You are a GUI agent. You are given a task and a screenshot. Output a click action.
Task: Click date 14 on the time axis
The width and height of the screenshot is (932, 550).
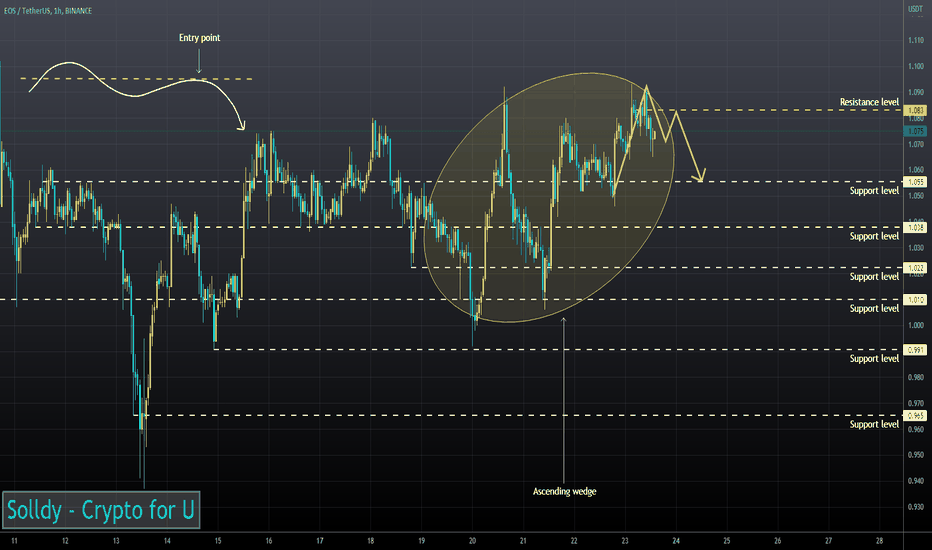point(167,541)
